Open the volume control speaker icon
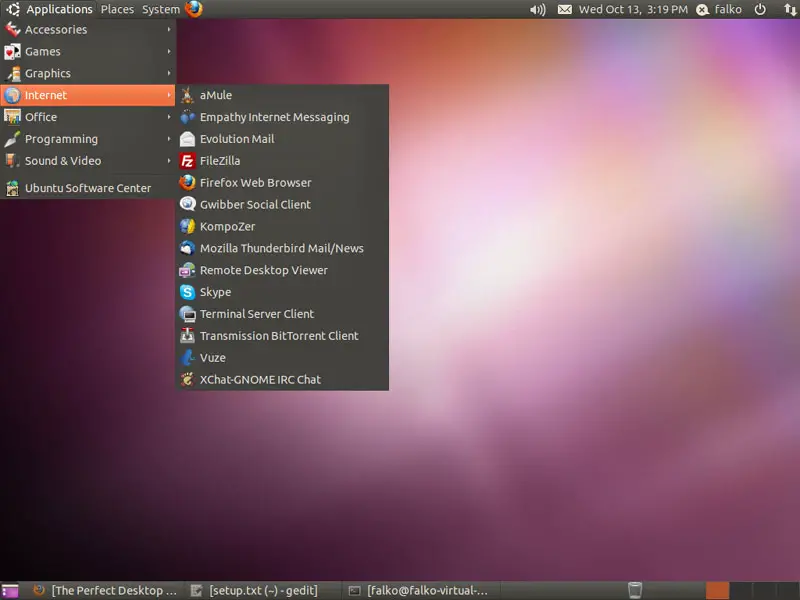Viewport: 800px width, 600px height. pyautogui.click(x=538, y=10)
